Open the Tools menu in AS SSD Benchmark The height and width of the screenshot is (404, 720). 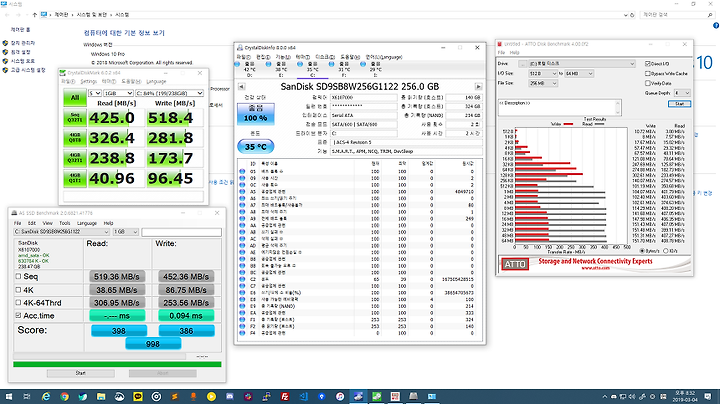coord(65,223)
